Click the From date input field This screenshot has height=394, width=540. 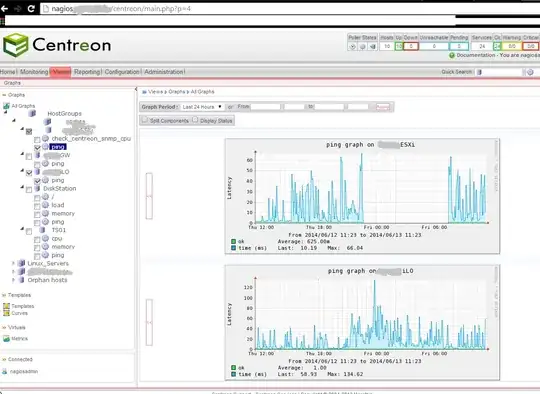(x=266, y=107)
